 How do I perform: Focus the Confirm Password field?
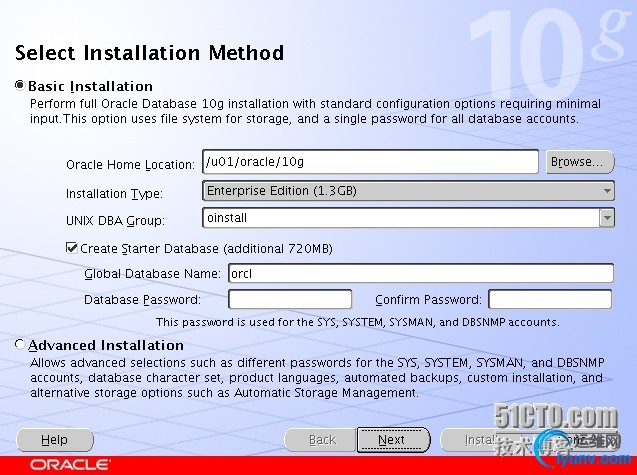tap(550, 299)
